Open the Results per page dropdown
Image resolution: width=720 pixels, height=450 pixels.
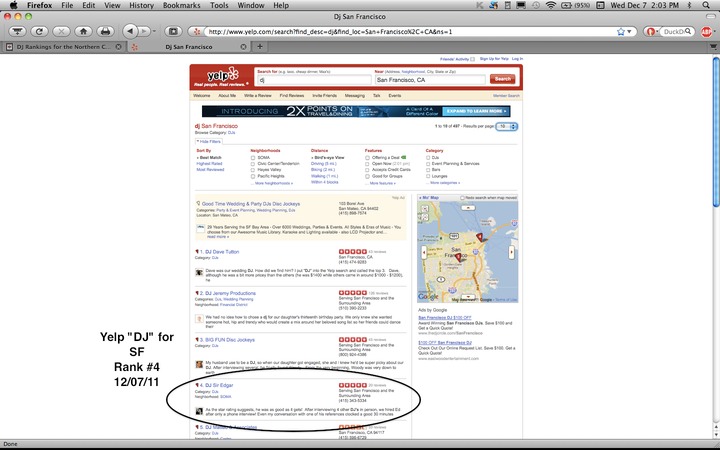tap(506, 126)
